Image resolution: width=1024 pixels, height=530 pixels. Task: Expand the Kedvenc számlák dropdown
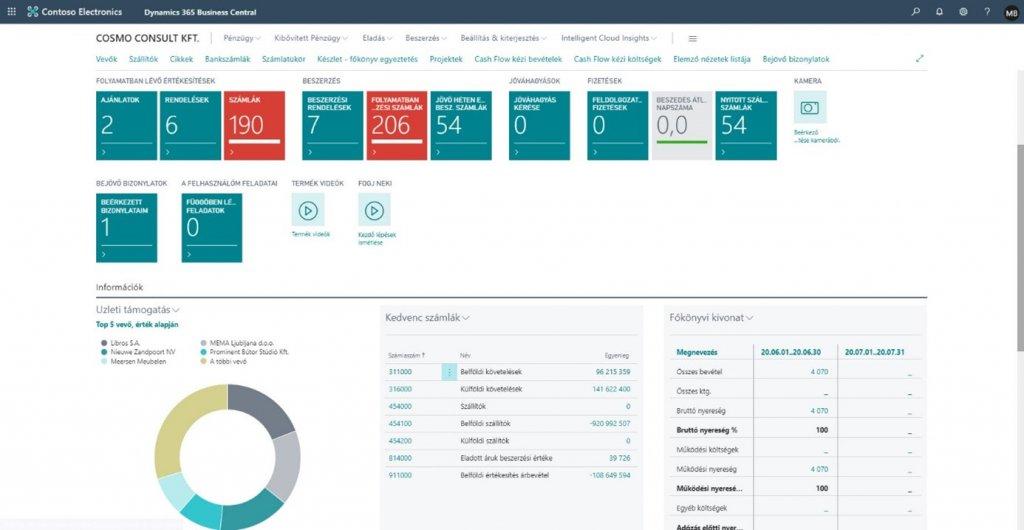tap(466, 318)
